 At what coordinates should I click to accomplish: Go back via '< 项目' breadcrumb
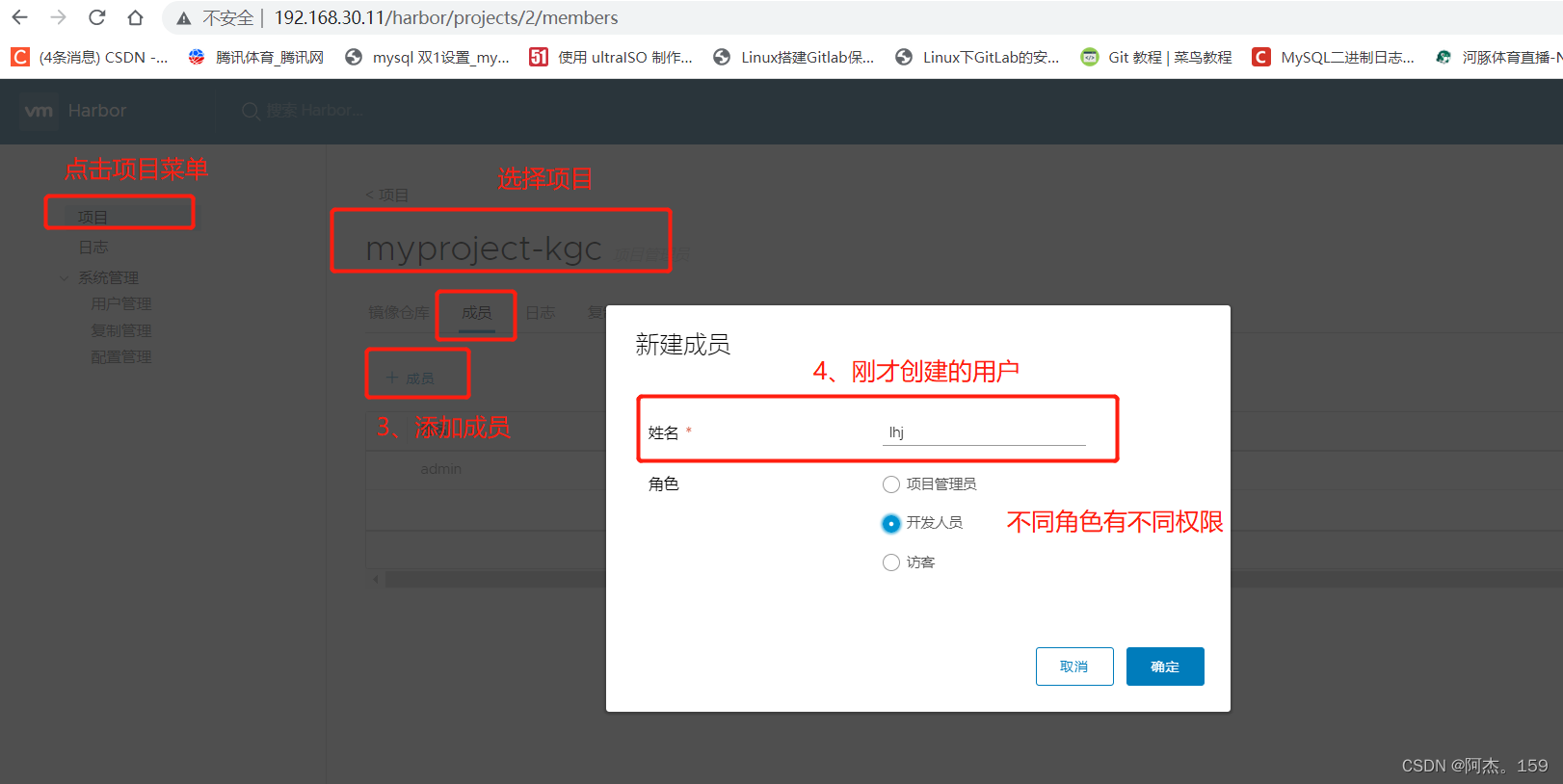tap(387, 195)
